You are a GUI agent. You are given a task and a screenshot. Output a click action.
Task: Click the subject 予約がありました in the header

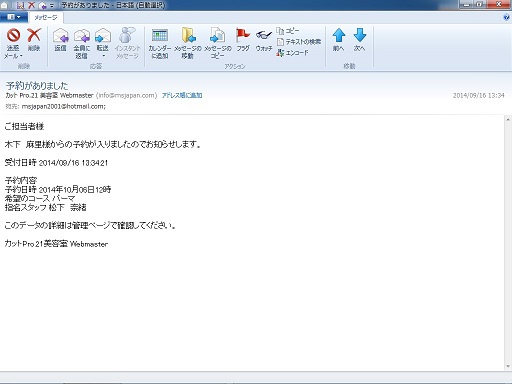click(37, 86)
